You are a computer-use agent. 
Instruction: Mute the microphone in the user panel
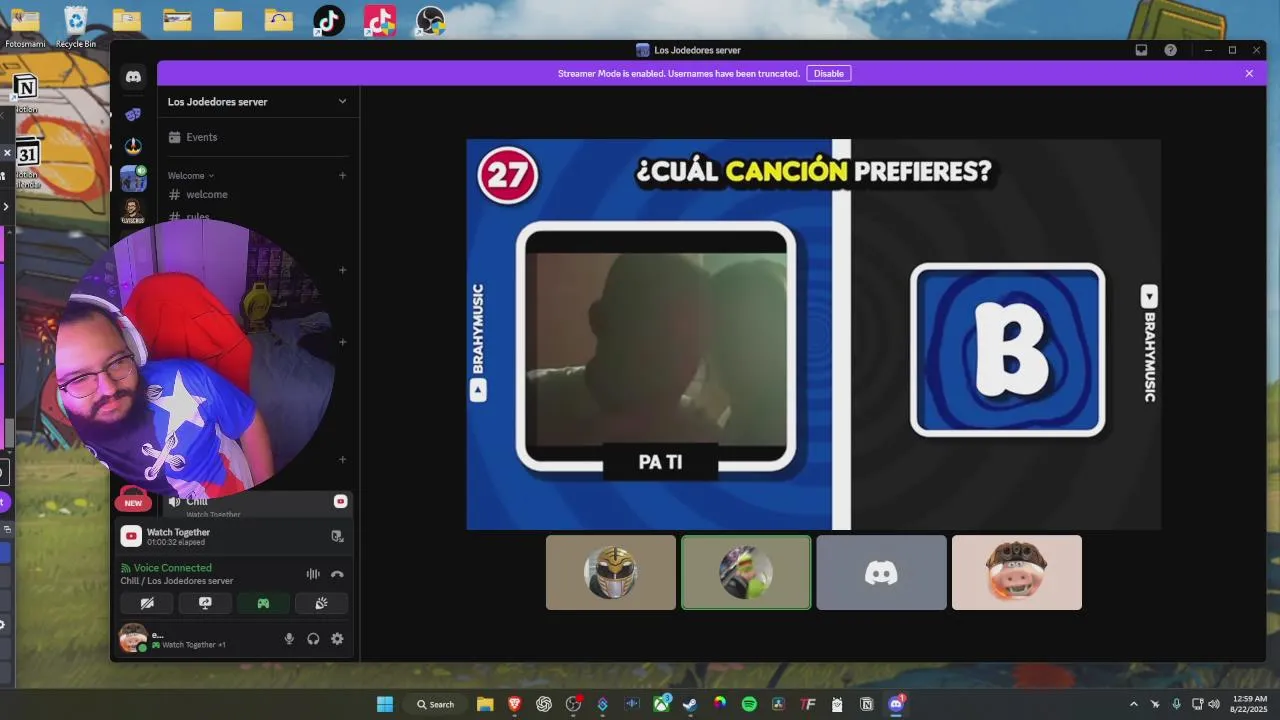(289, 639)
